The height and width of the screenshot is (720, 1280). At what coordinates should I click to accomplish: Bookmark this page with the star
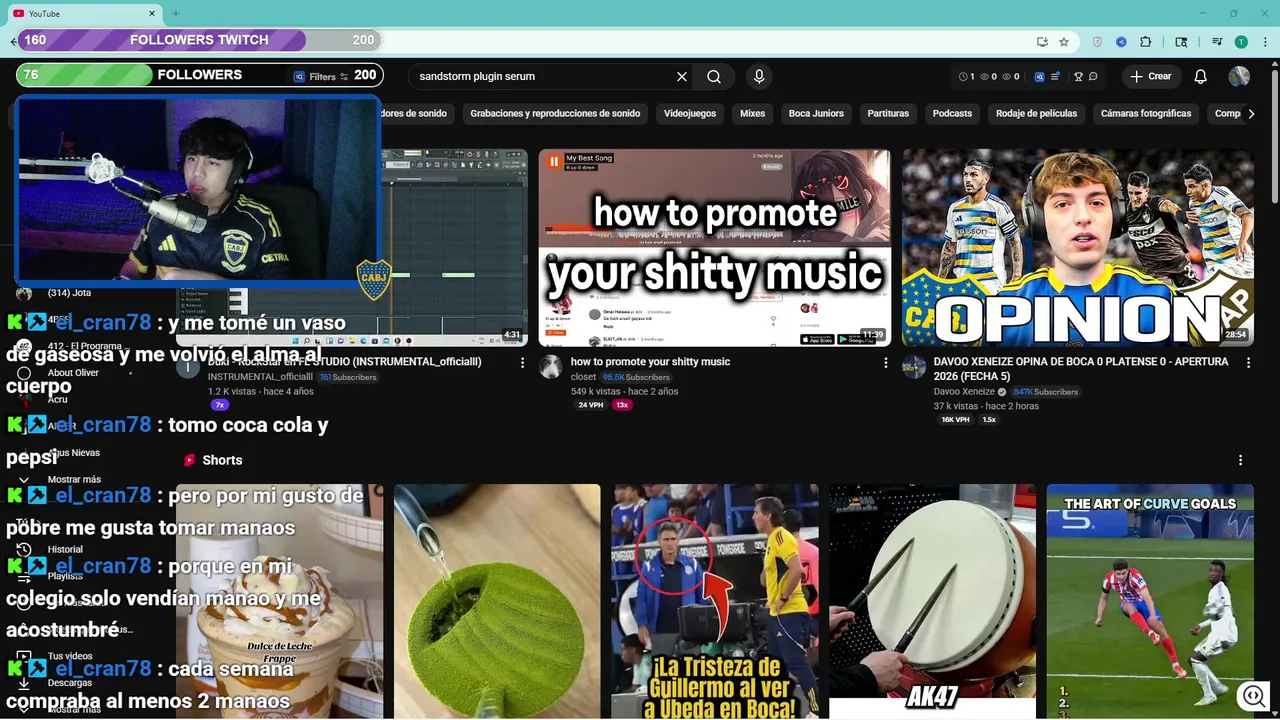click(1064, 42)
